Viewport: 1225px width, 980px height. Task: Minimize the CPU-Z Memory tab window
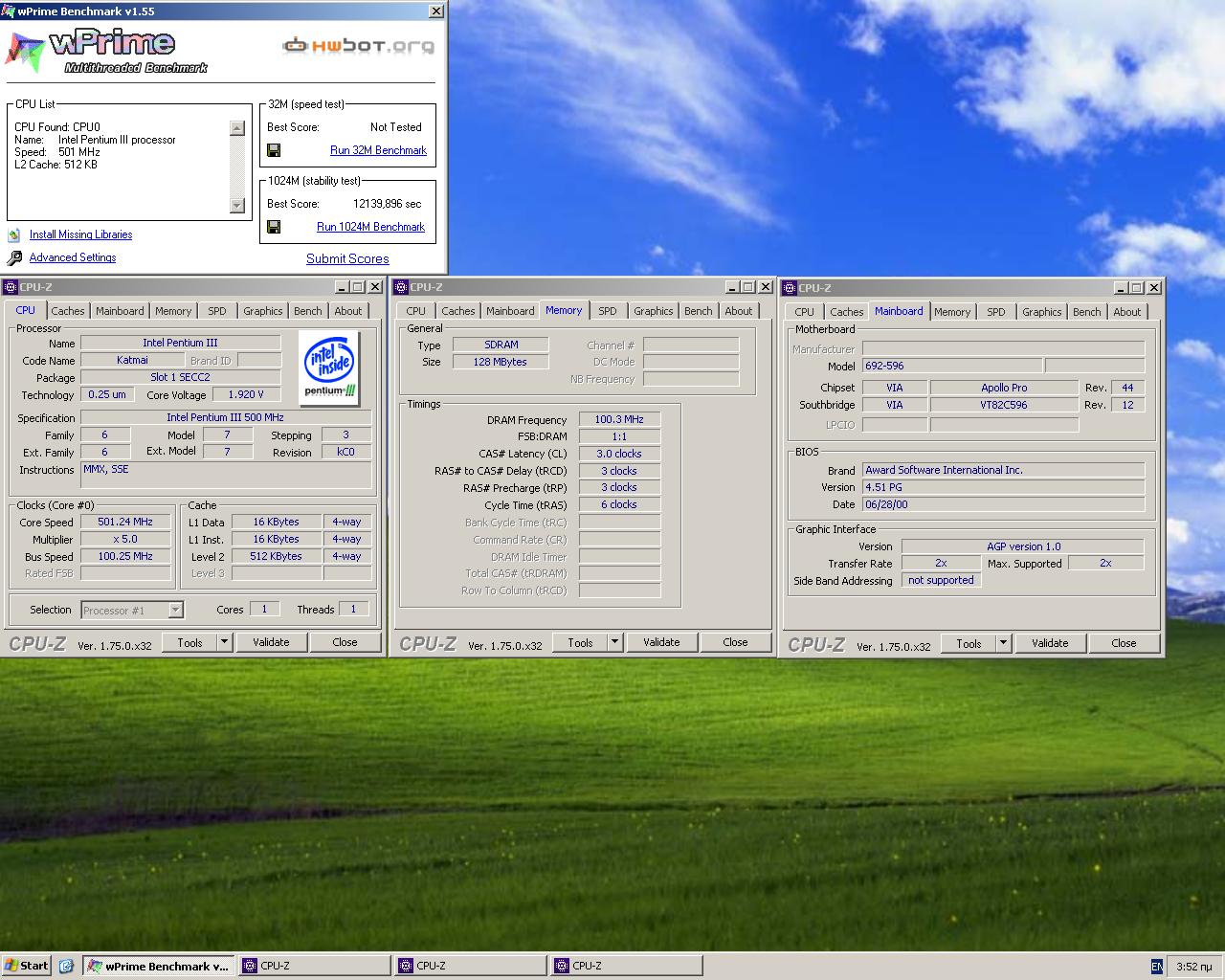(732, 287)
